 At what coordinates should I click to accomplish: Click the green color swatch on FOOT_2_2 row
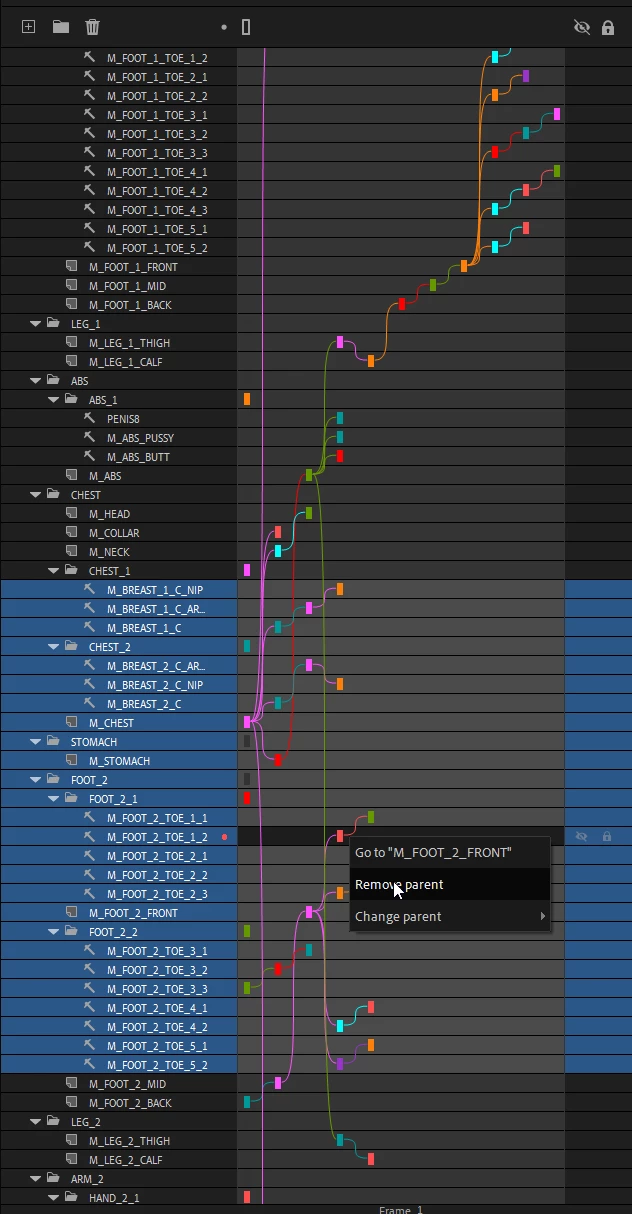click(x=247, y=932)
